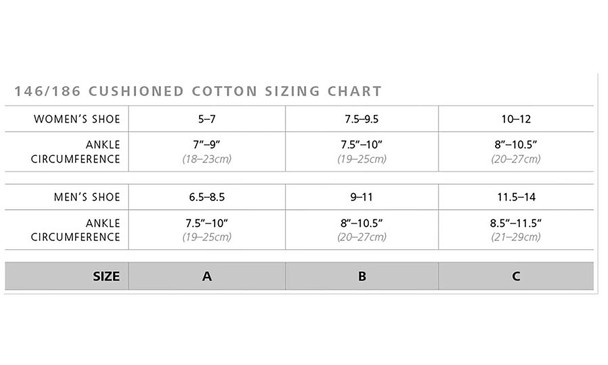The height and width of the screenshot is (365, 608).
Task: Select women's ankle circumference 7"–9" cell
Action: [207, 152]
